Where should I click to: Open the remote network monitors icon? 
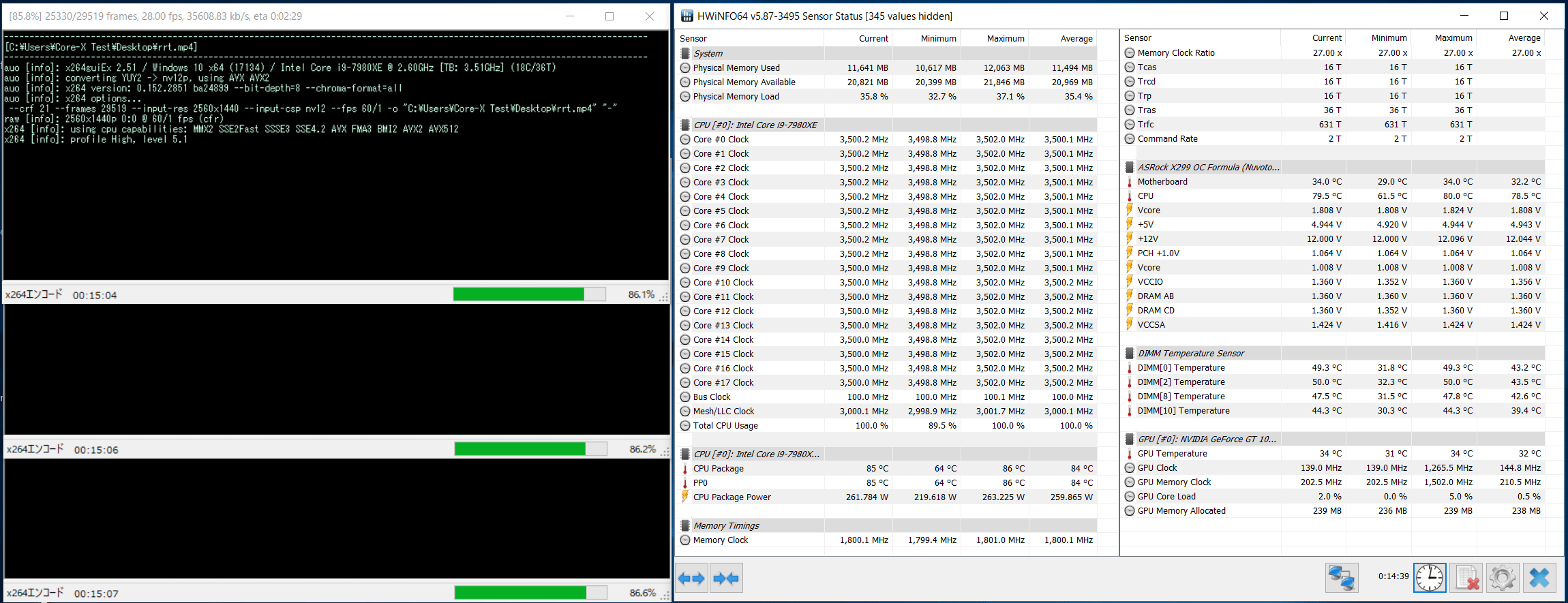pyautogui.click(x=1342, y=578)
